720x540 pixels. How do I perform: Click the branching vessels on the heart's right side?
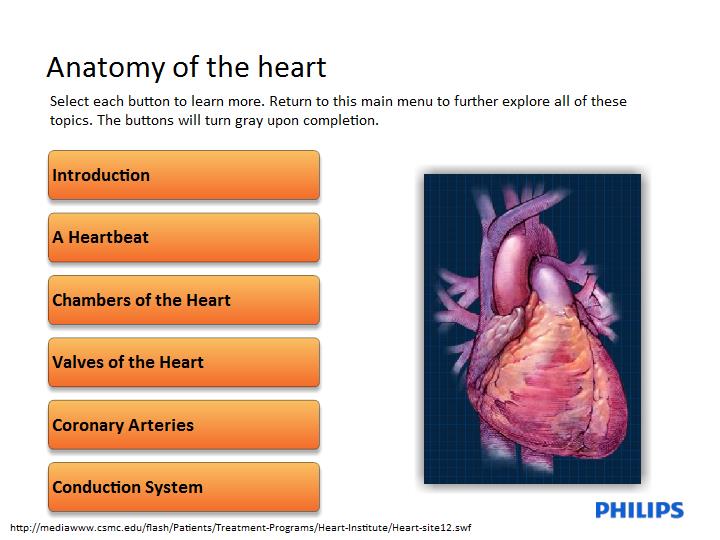coord(595,294)
